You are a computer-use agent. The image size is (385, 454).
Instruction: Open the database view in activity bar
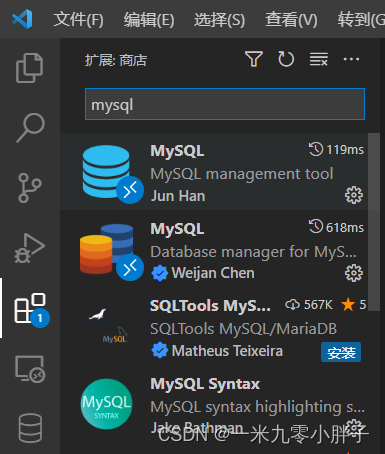(30, 428)
